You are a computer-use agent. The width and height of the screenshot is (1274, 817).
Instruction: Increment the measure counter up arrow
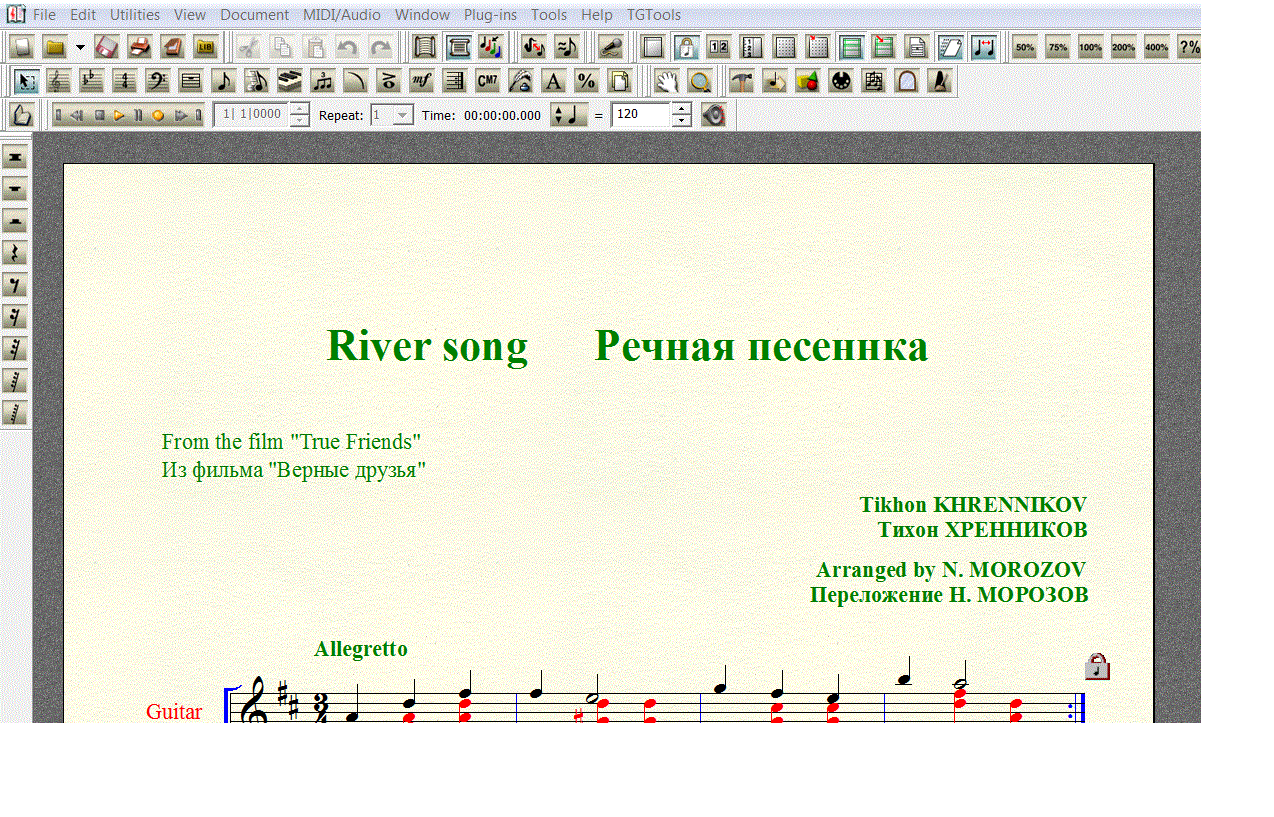tap(300, 109)
